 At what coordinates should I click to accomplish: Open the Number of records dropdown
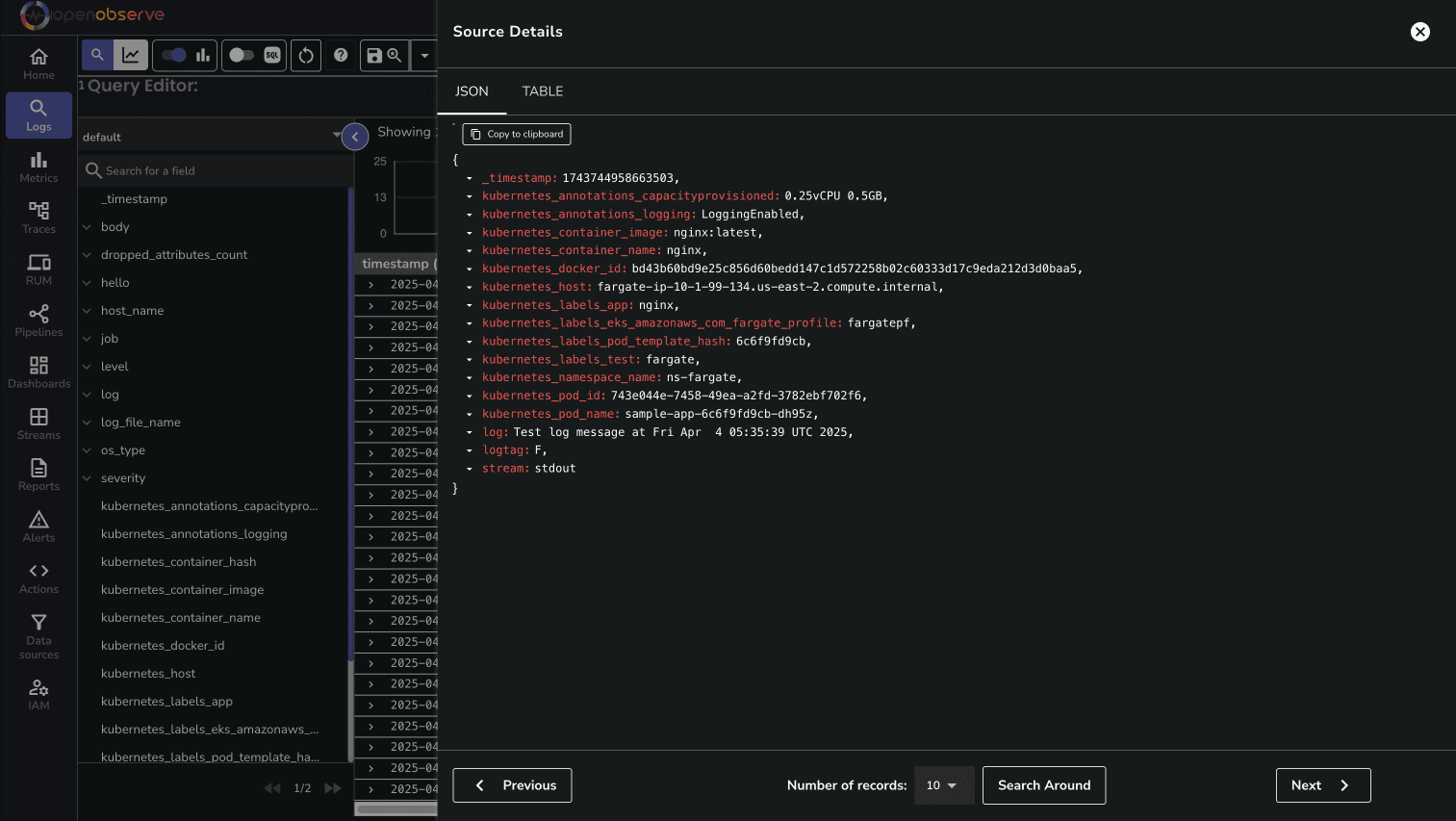(942, 785)
